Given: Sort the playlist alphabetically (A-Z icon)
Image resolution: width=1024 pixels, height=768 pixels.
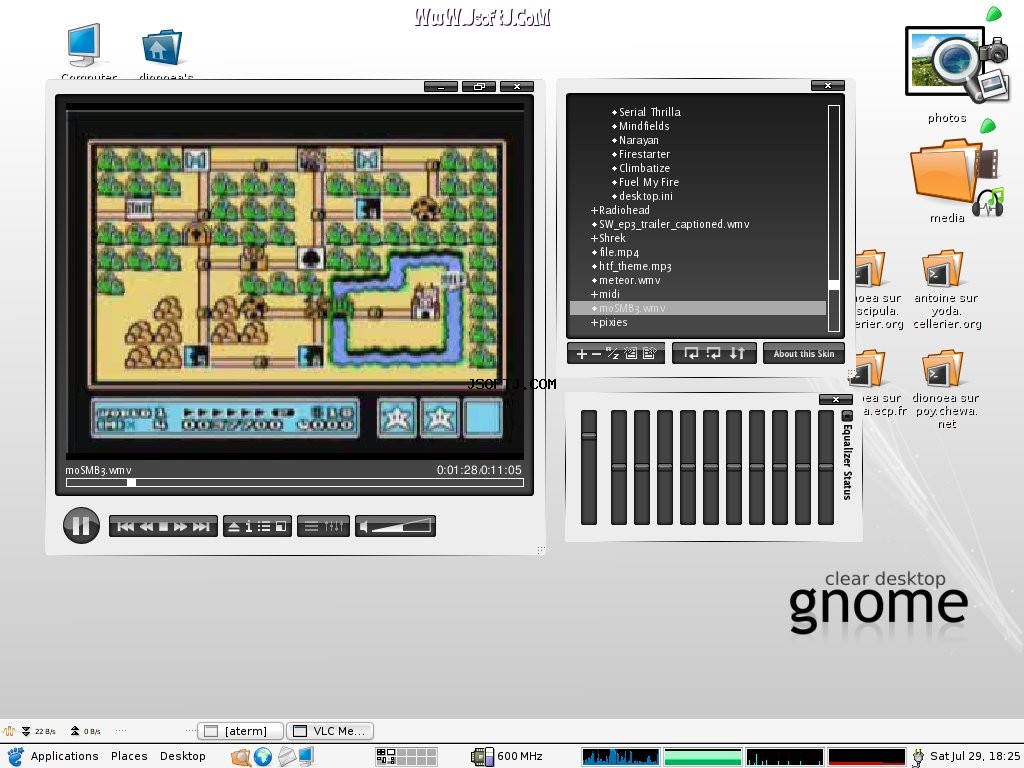Looking at the screenshot, I should pyautogui.click(x=613, y=353).
